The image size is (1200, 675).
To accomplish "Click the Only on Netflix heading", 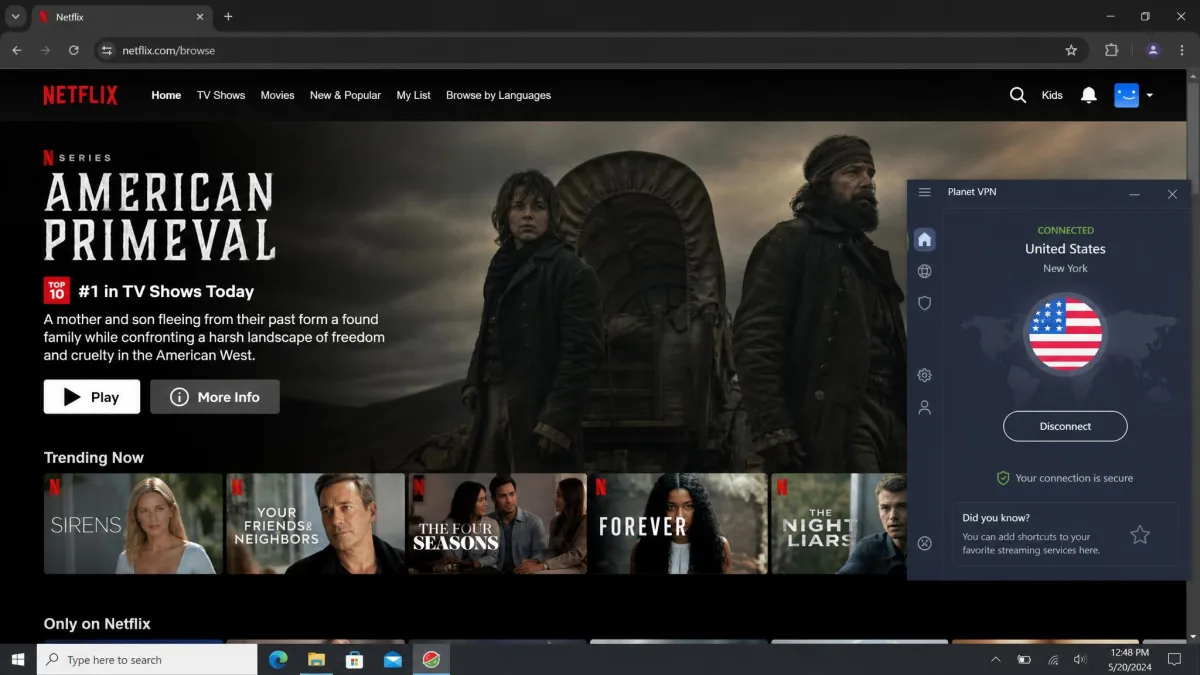I will pos(97,623).
